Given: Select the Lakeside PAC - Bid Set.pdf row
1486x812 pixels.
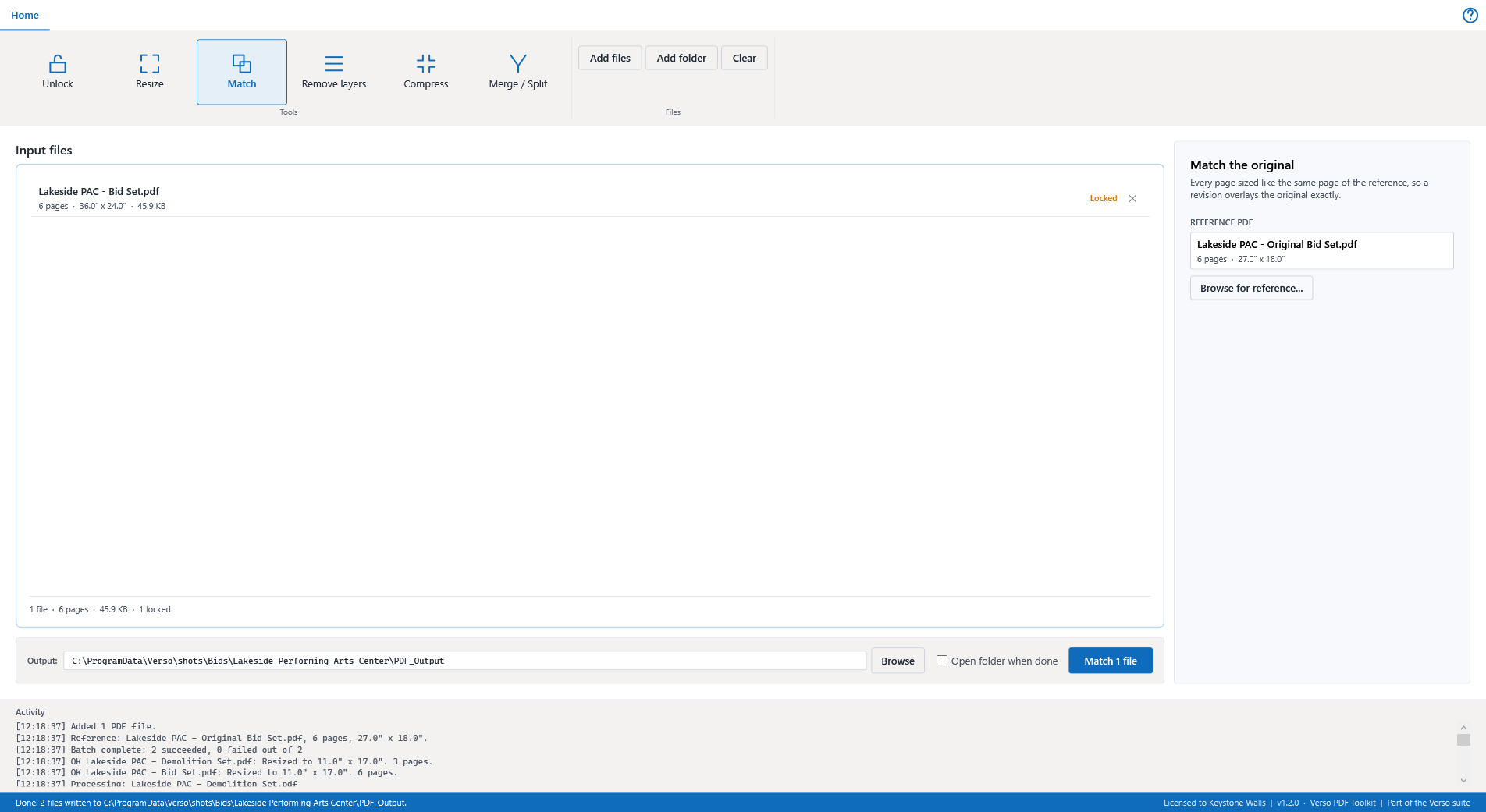Looking at the screenshot, I should point(589,198).
